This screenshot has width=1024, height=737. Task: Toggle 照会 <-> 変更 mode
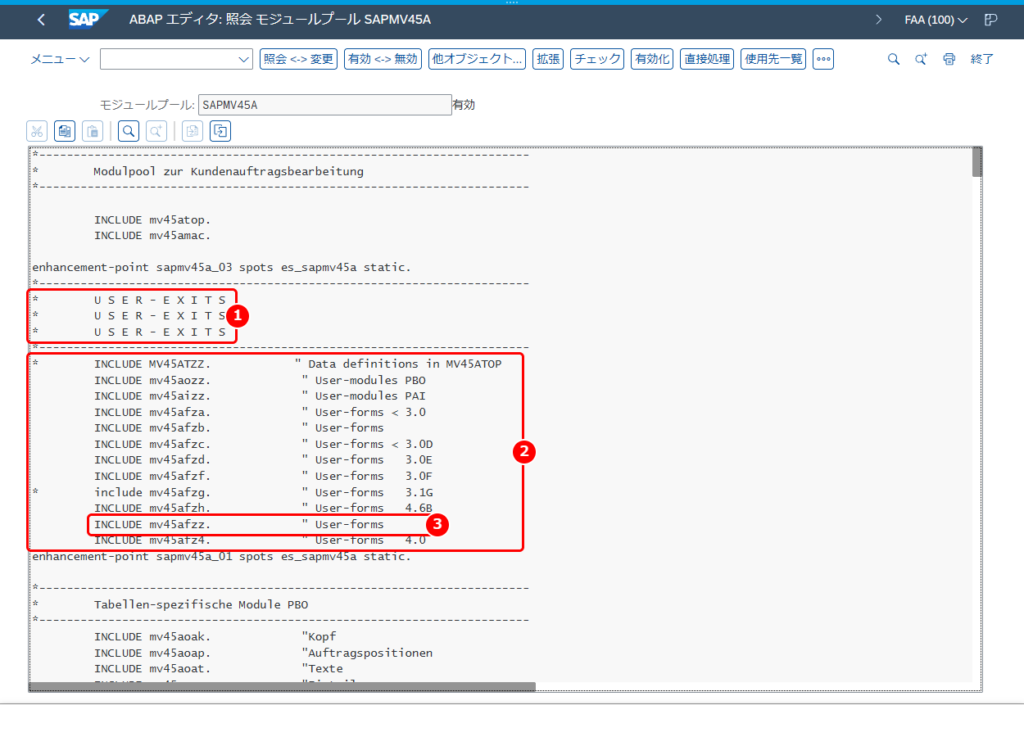coord(298,59)
